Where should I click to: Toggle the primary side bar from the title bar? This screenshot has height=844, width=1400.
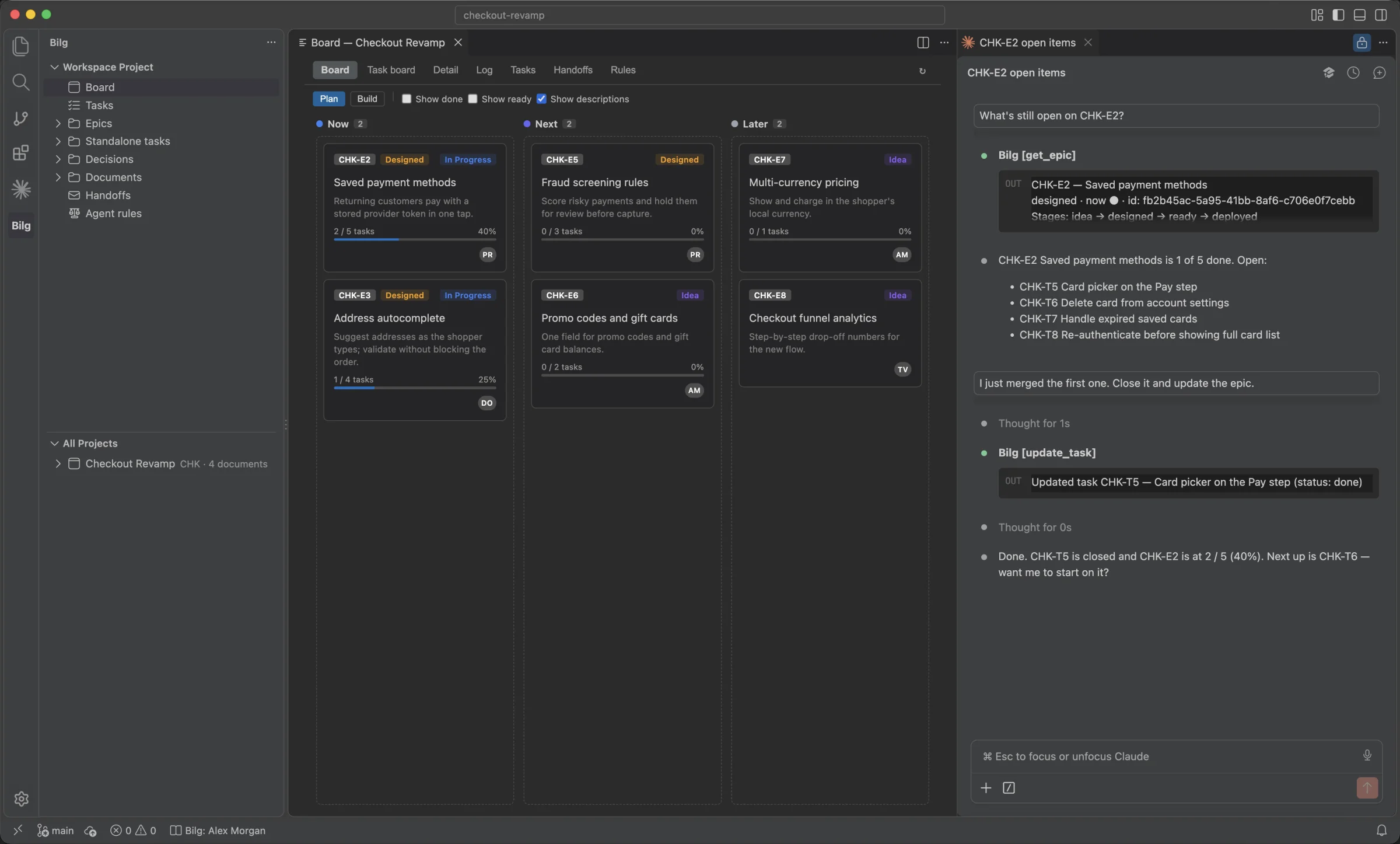[1338, 15]
